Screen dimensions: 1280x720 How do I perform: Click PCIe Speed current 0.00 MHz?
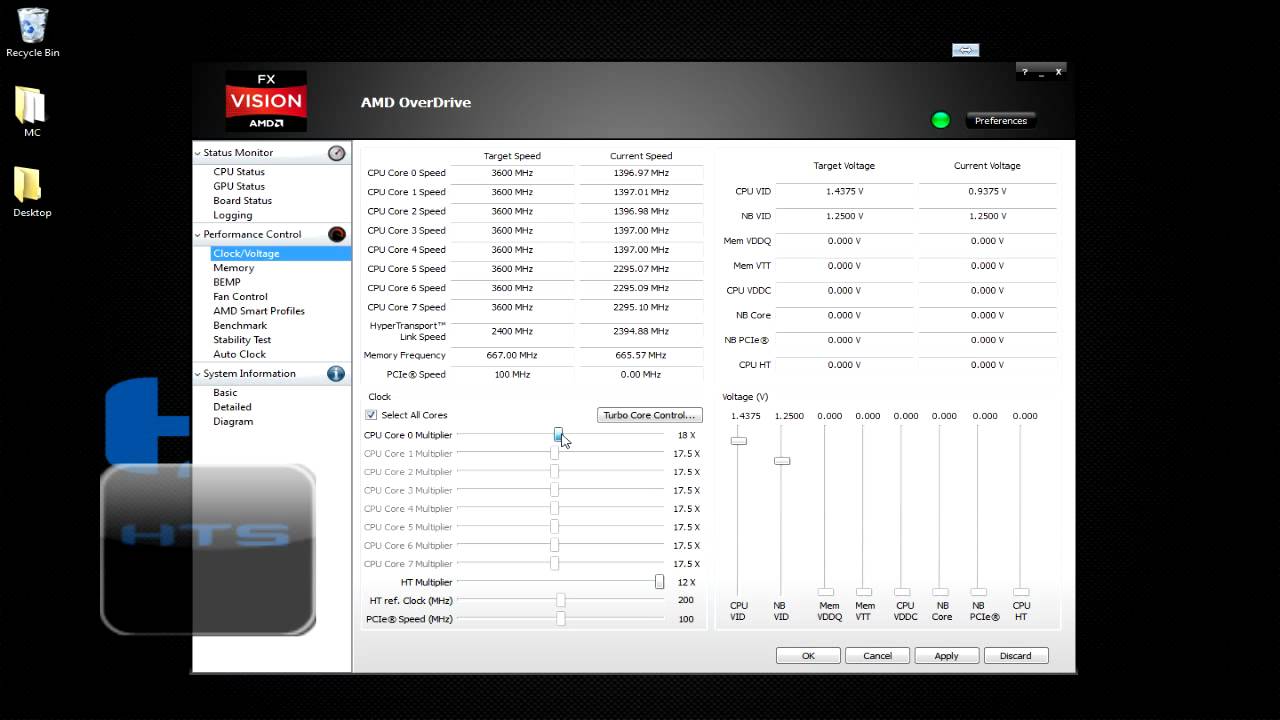(641, 374)
